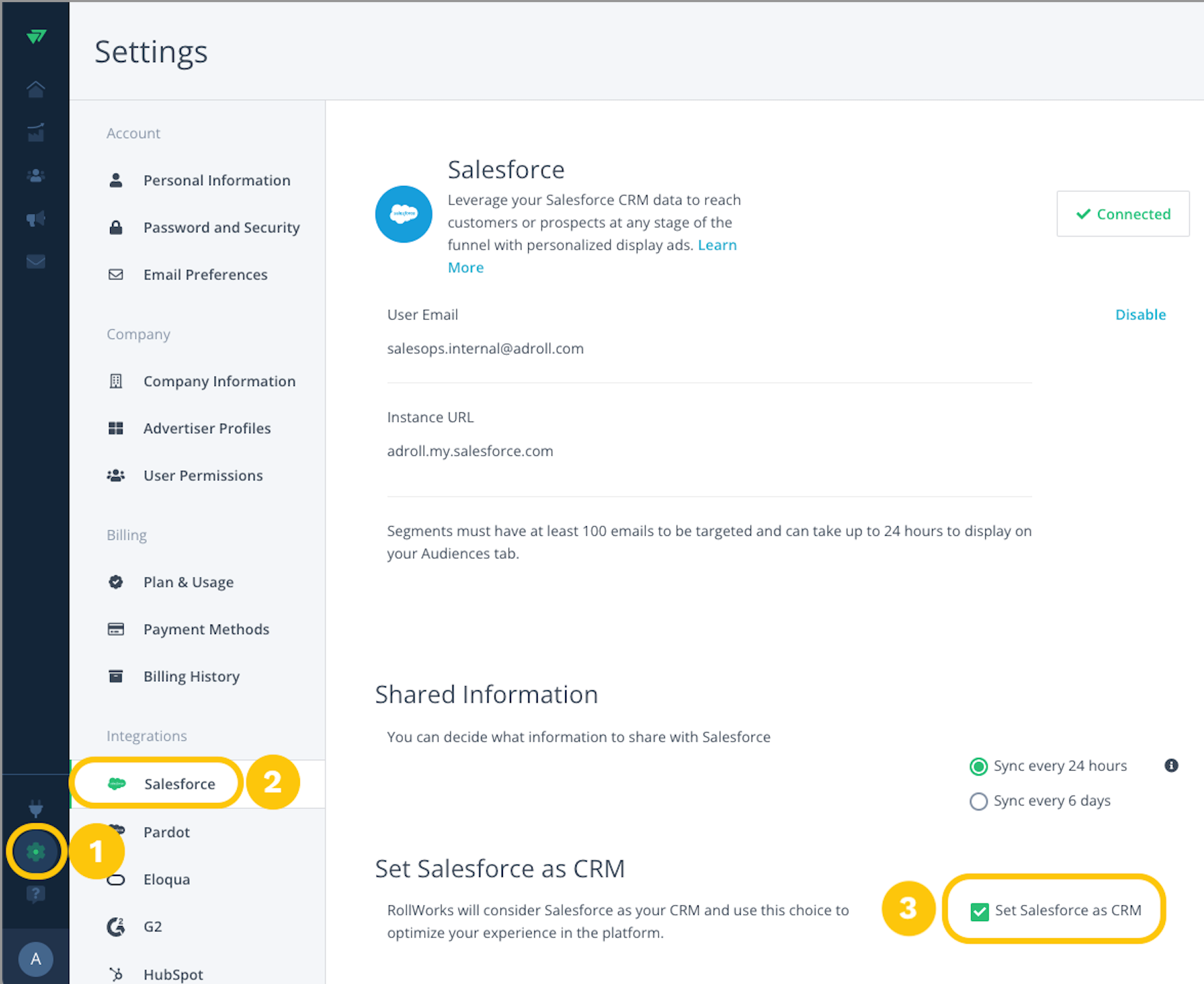Click the Set Salesforce as CRM heading

500,869
